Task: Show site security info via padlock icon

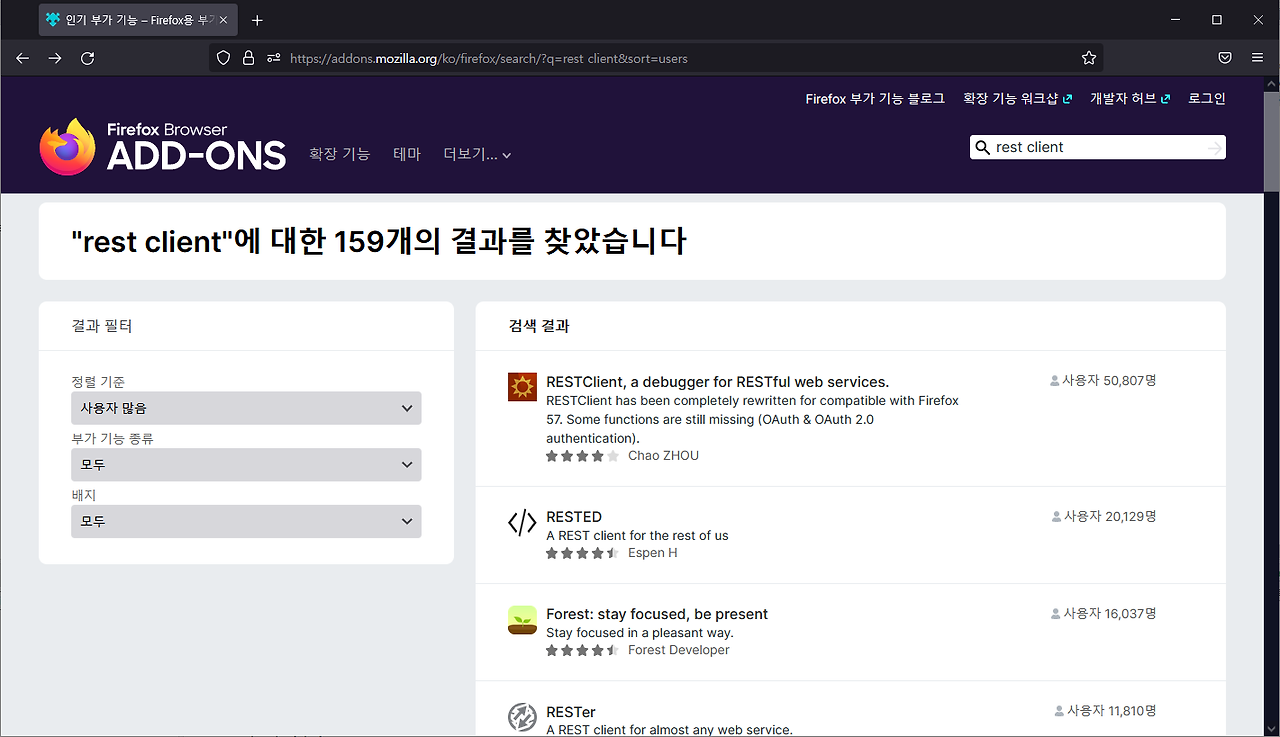Action: [249, 58]
